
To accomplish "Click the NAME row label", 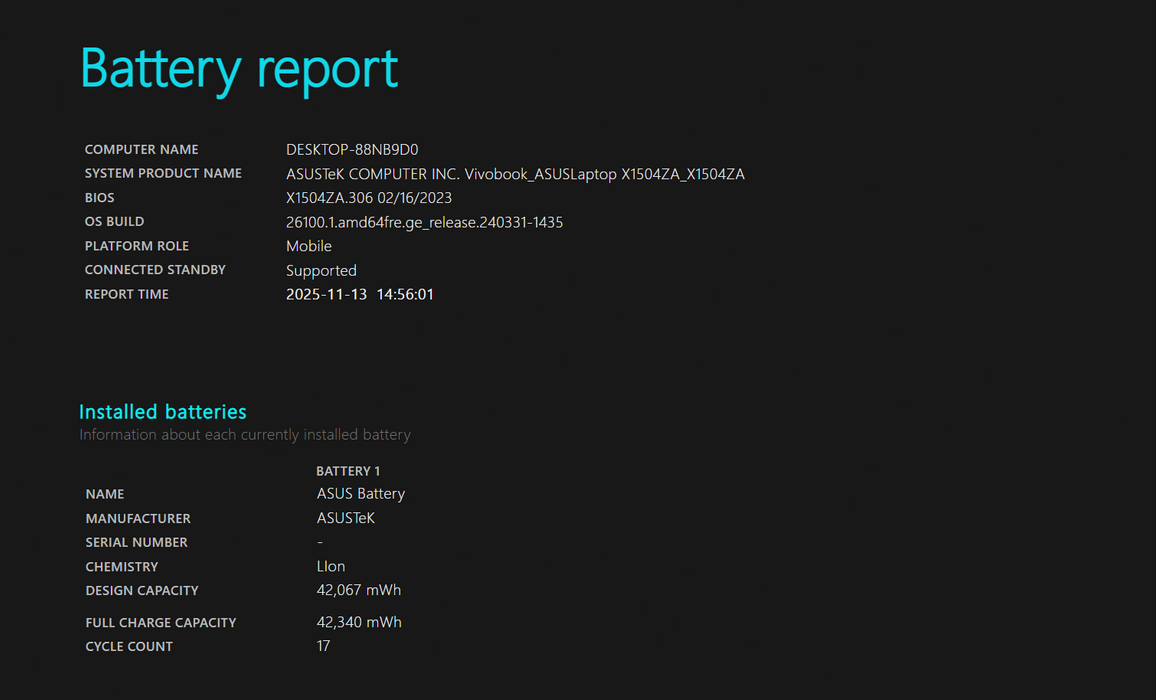I will click(x=105, y=494).
